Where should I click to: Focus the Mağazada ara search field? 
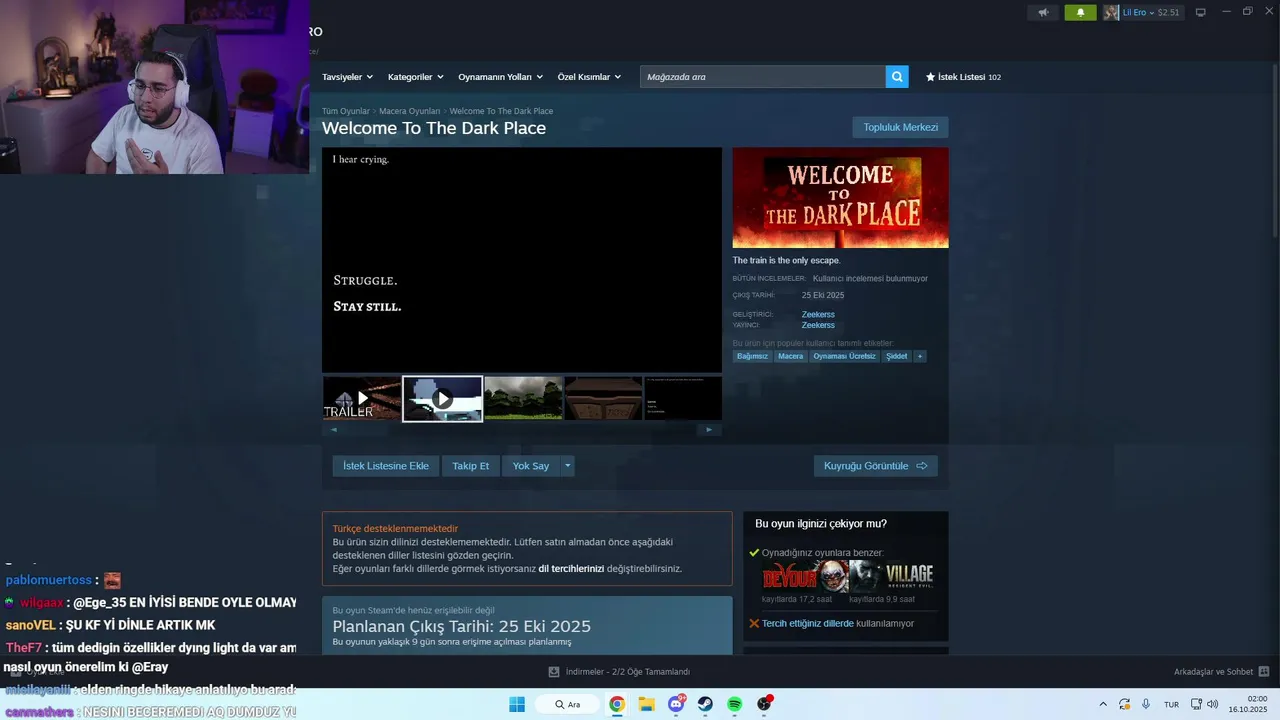(763, 77)
